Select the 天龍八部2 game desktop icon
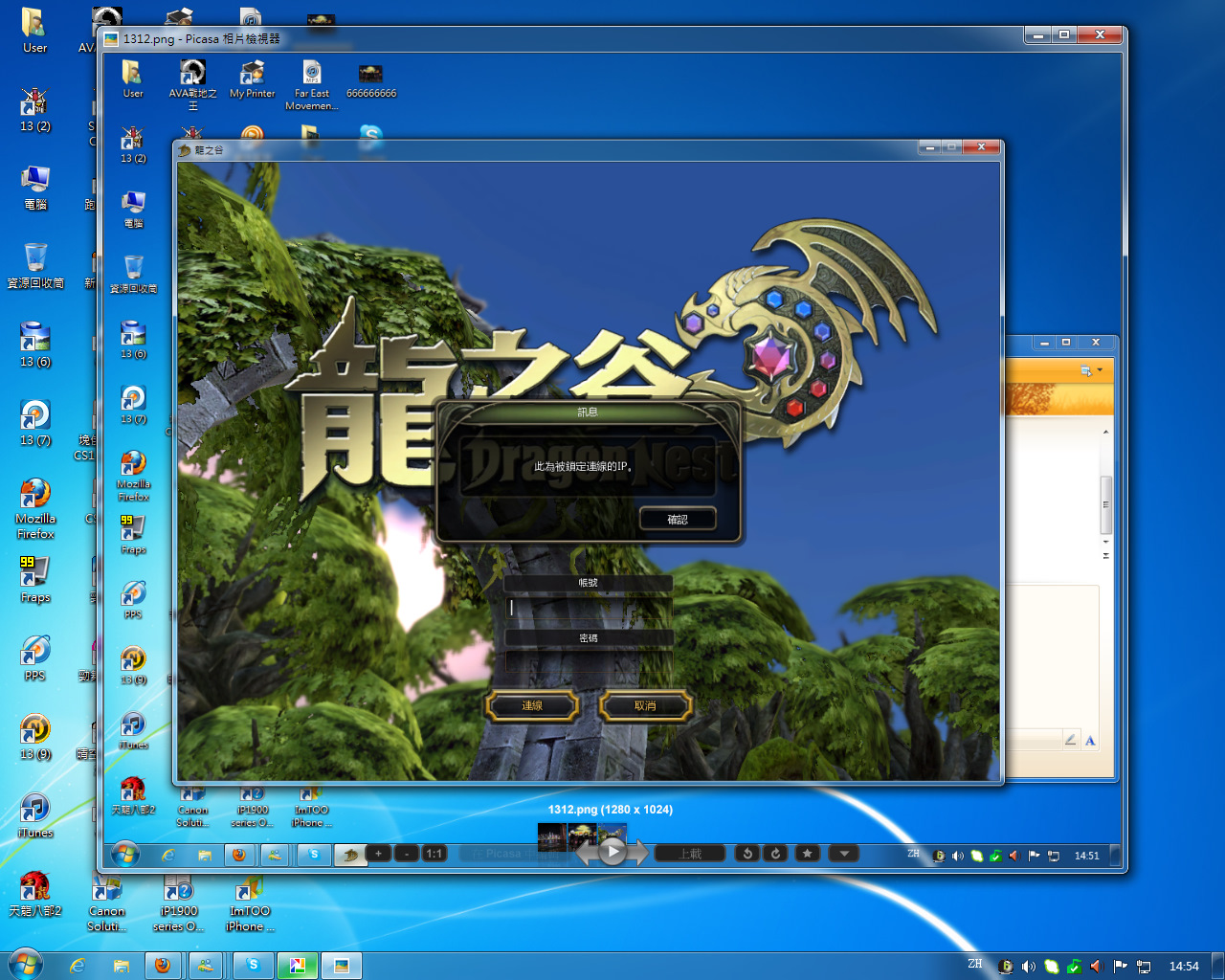Viewport: 1225px width, 980px height. (34, 894)
